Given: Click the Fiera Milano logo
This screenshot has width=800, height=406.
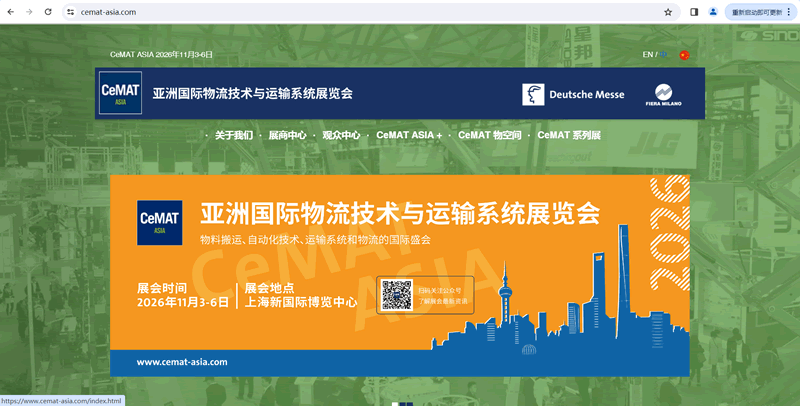Looking at the screenshot, I should [x=663, y=94].
